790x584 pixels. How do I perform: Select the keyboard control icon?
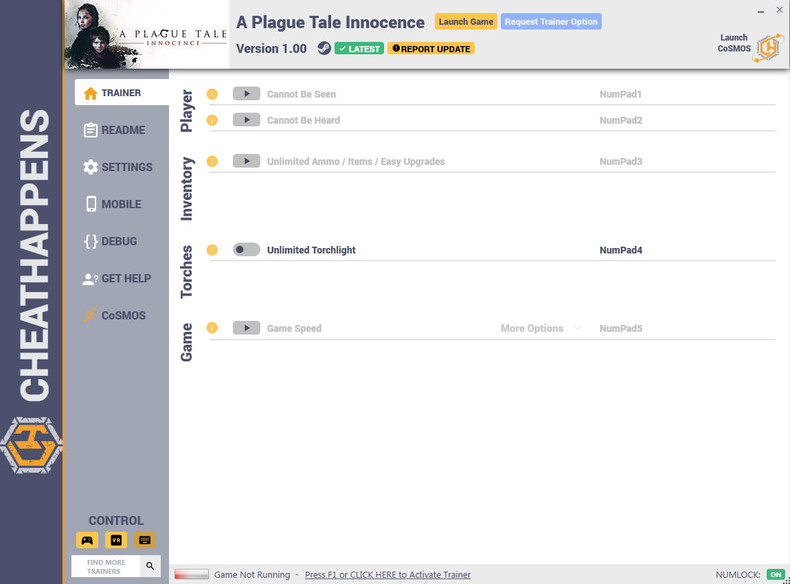[145, 540]
